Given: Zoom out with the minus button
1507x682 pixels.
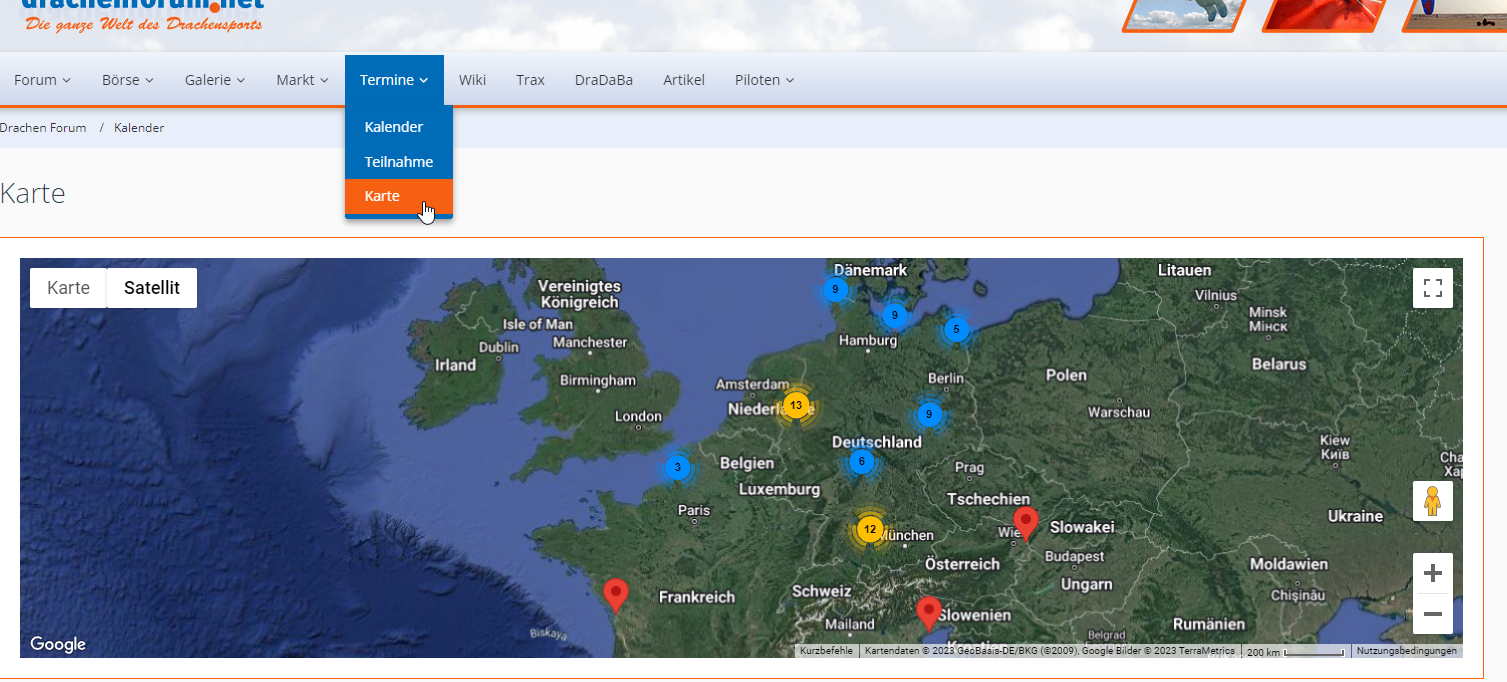Looking at the screenshot, I should (1432, 613).
